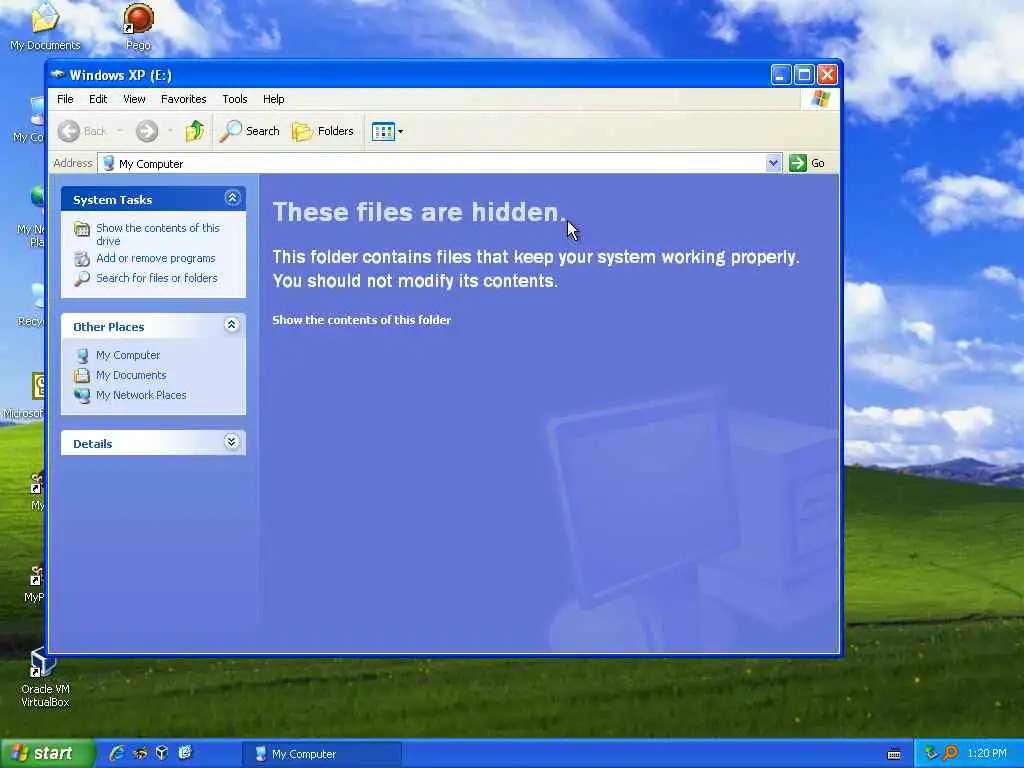Click the Add or remove programs icon

click(82, 259)
